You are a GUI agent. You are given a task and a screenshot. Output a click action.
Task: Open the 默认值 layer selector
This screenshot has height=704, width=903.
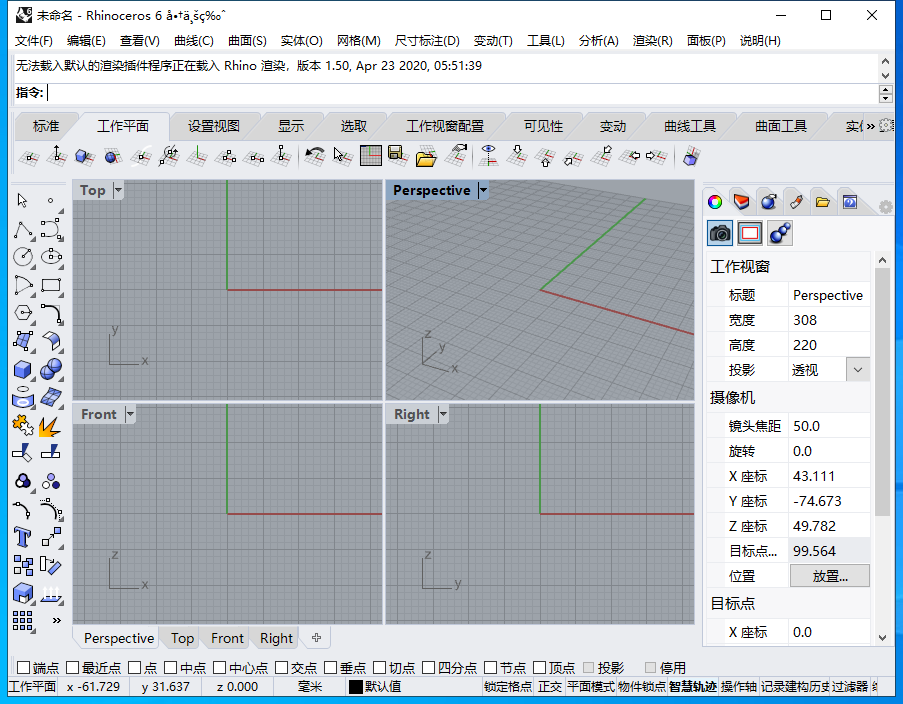[383, 687]
